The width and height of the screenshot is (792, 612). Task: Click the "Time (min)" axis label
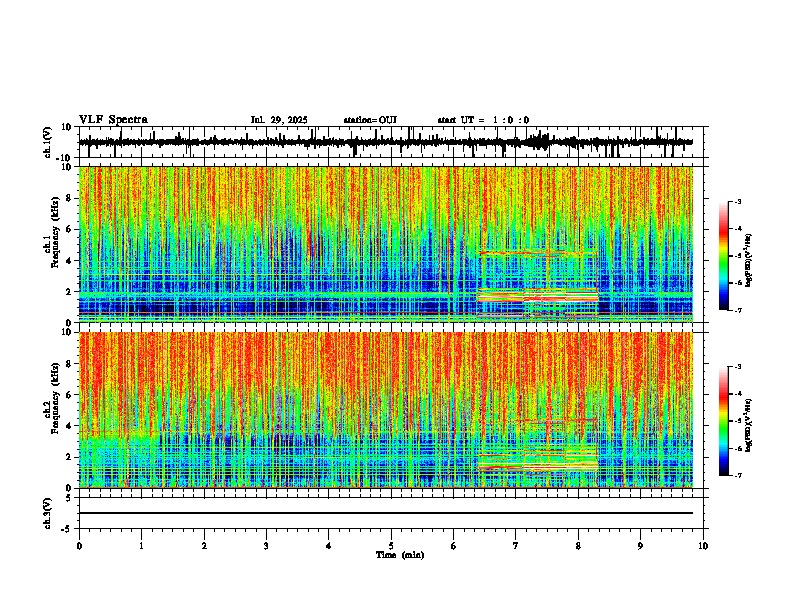click(400, 555)
